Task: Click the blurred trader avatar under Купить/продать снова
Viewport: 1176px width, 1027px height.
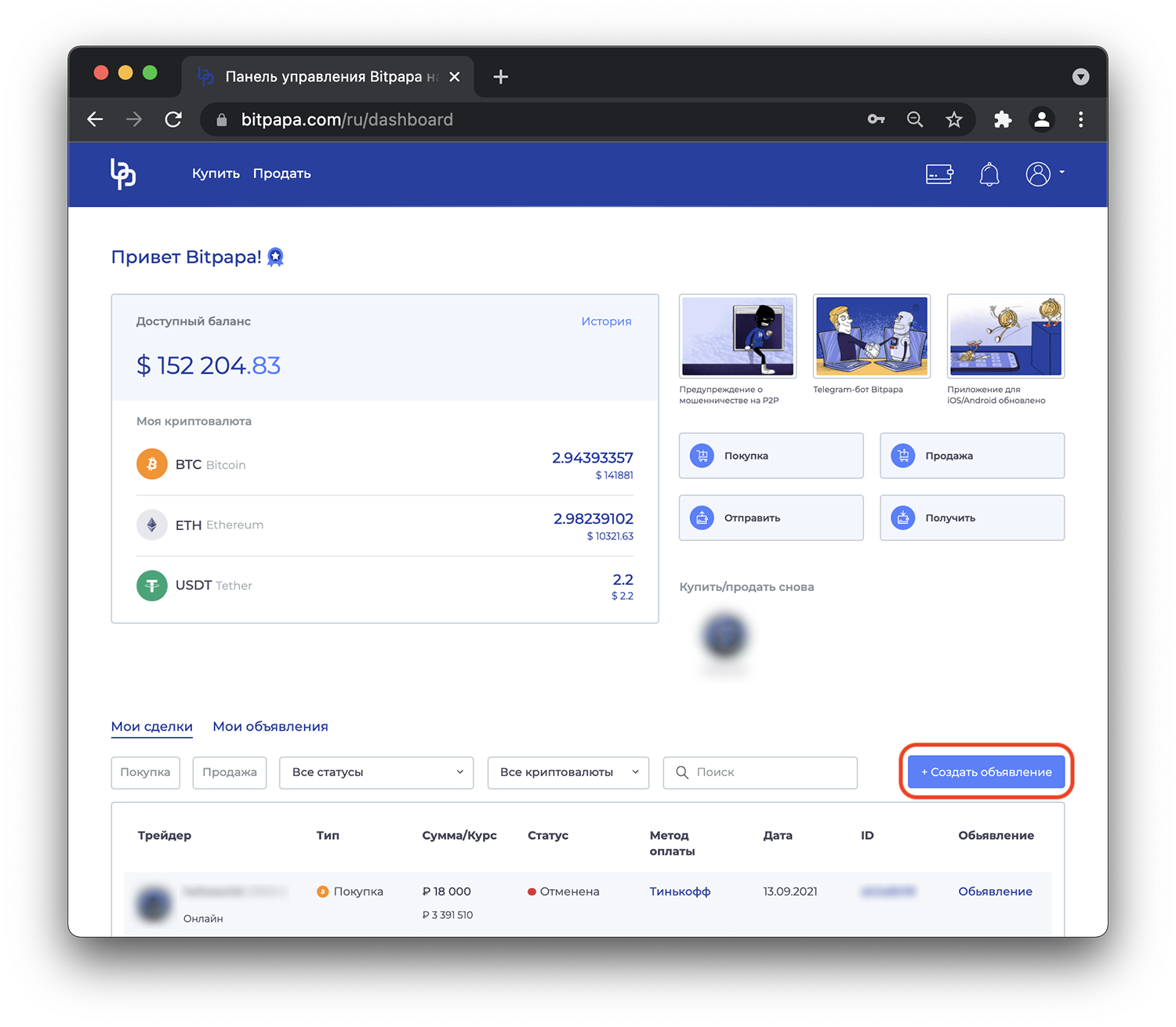Action: (x=724, y=637)
